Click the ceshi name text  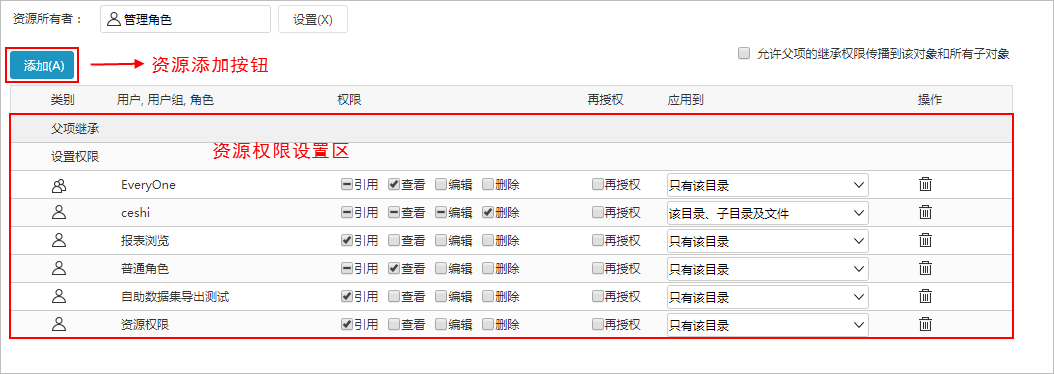click(135, 213)
